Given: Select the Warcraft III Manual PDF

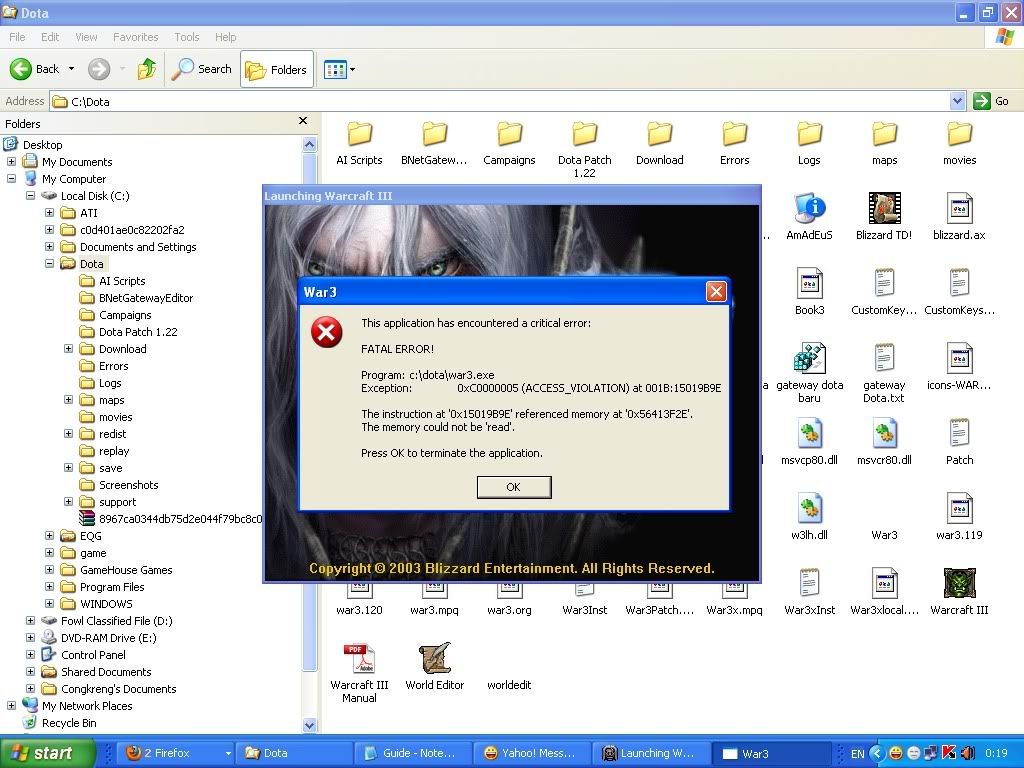Looking at the screenshot, I should point(359,658).
